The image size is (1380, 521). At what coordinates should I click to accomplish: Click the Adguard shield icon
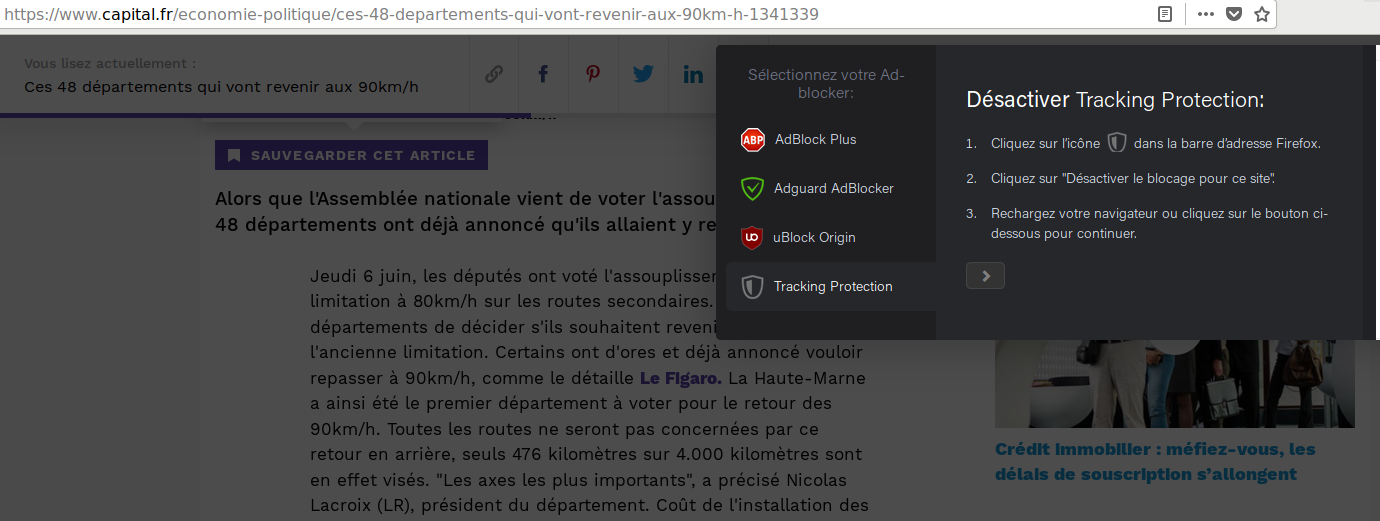[752, 189]
